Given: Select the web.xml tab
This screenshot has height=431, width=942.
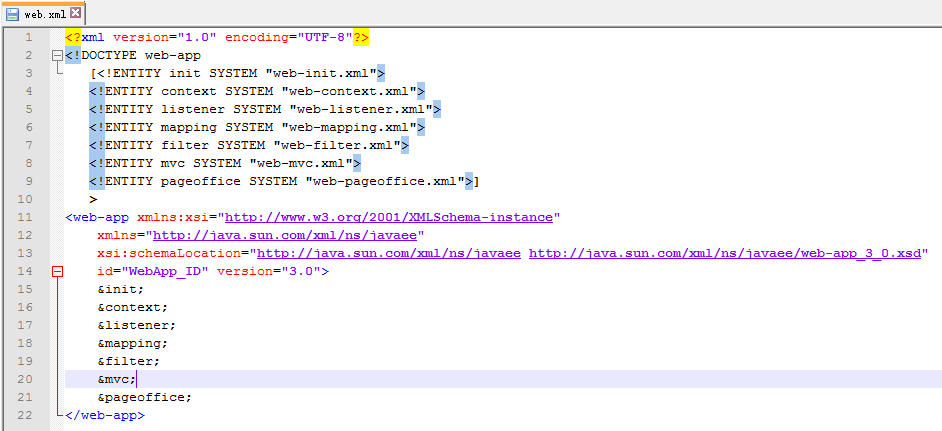Looking at the screenshot, I should pyautogui.click(x=43, y=13).
